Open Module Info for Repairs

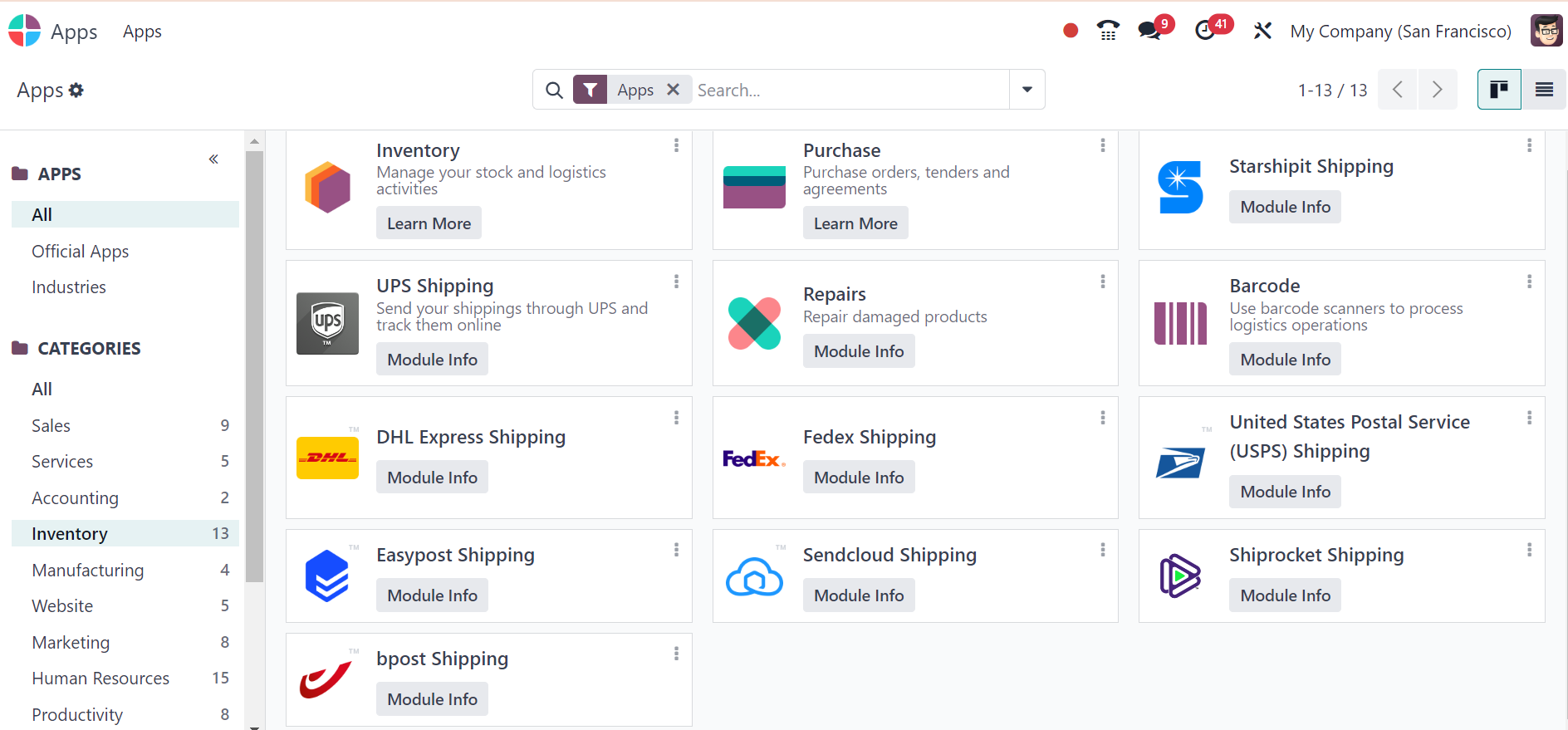(x=859, y=351)
